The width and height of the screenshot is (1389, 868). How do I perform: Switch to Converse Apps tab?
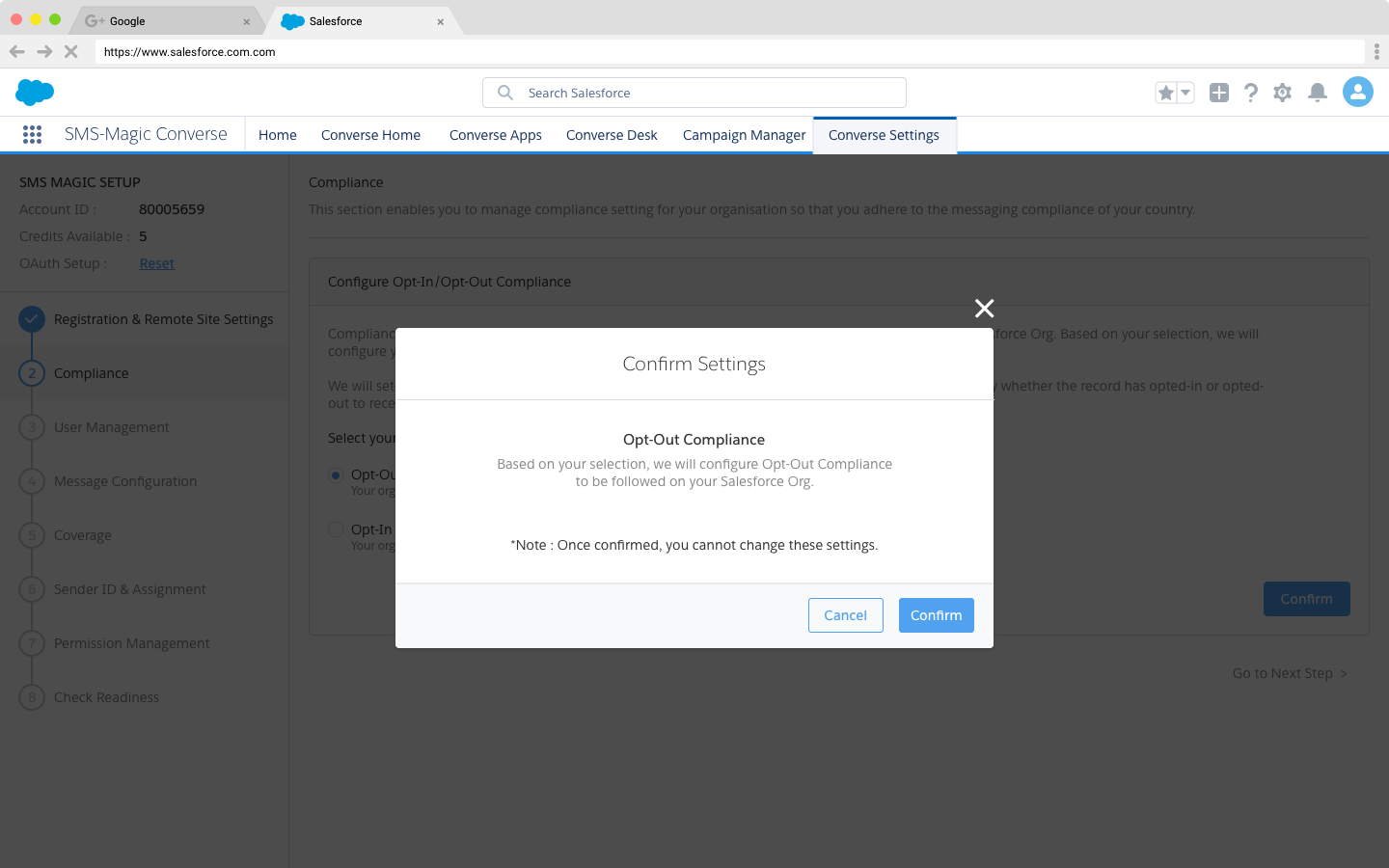click(x=496, y=135)
